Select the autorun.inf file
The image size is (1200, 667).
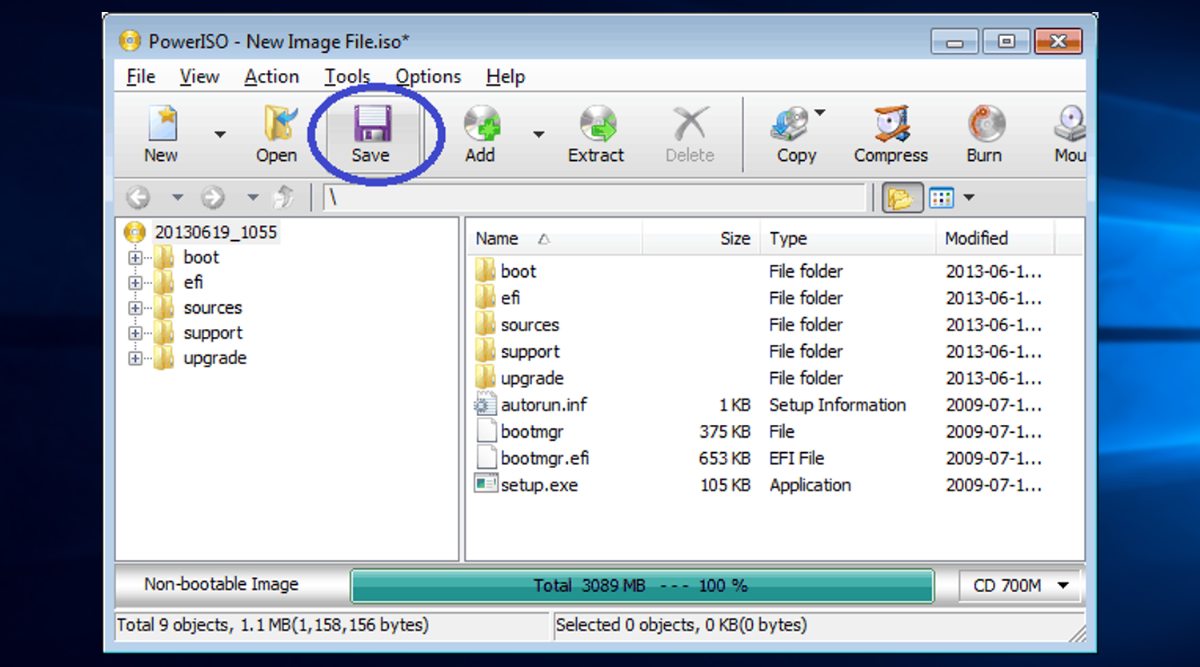544,405
